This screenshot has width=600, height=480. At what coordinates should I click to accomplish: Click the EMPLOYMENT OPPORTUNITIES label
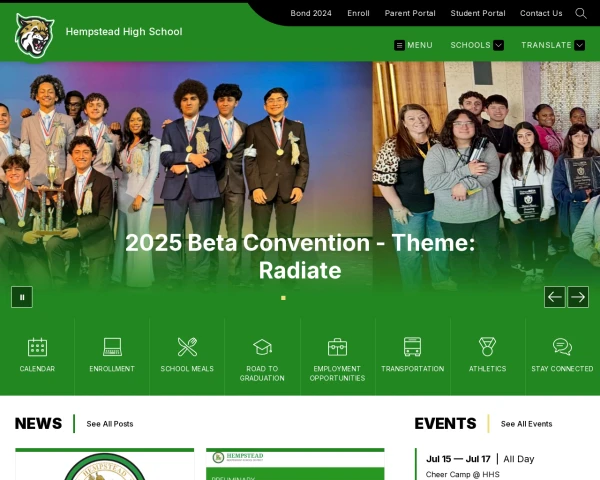(x=337, y=373)
